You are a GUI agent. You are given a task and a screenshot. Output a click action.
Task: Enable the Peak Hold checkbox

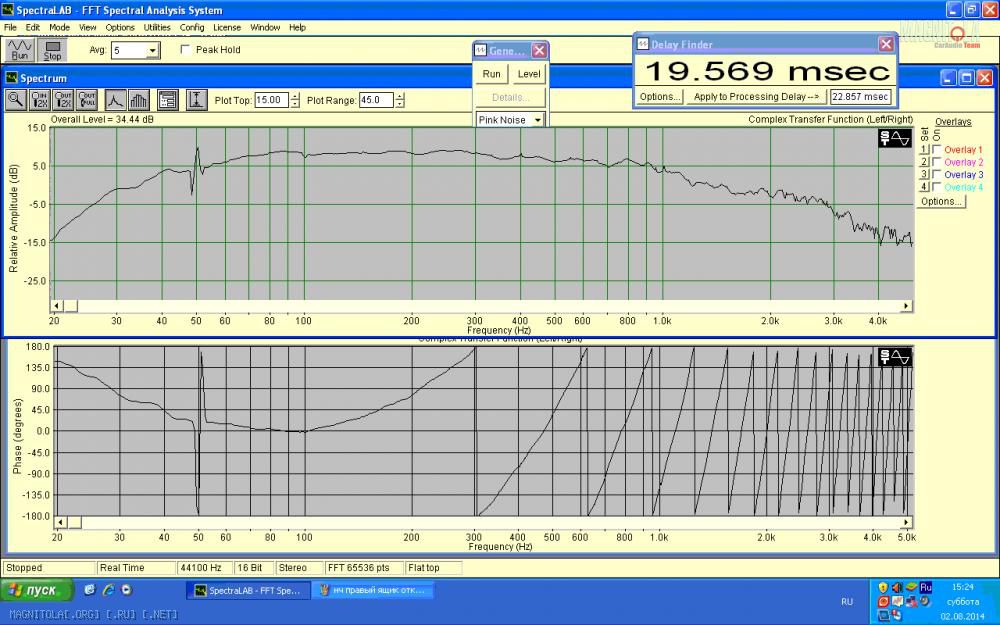[x=185, y=50]
